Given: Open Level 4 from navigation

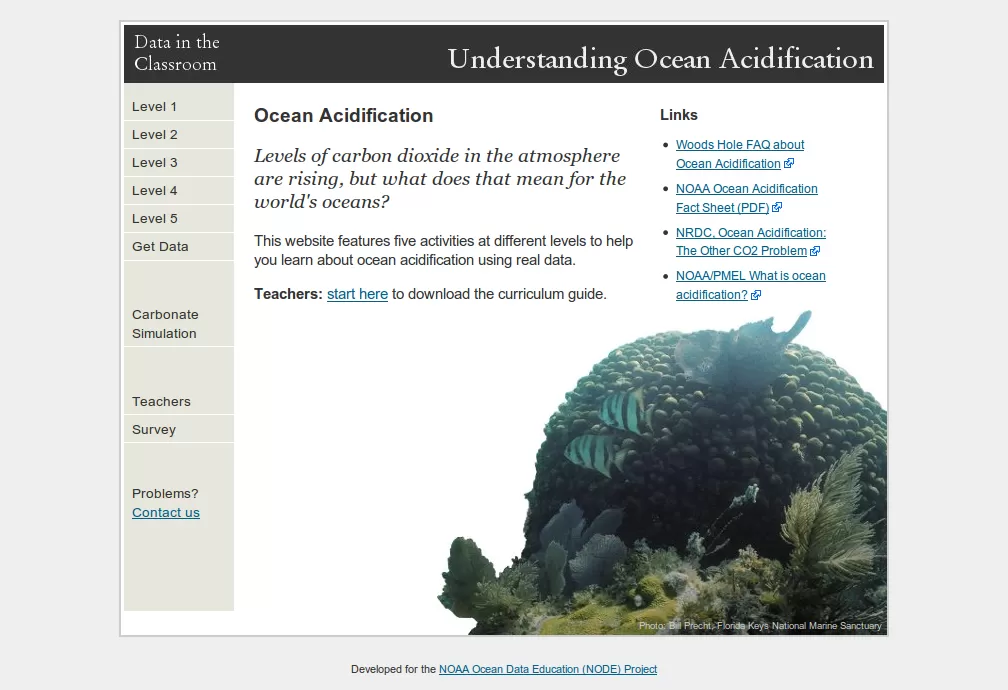Looking at the screenshot, I should pos(155,191).
